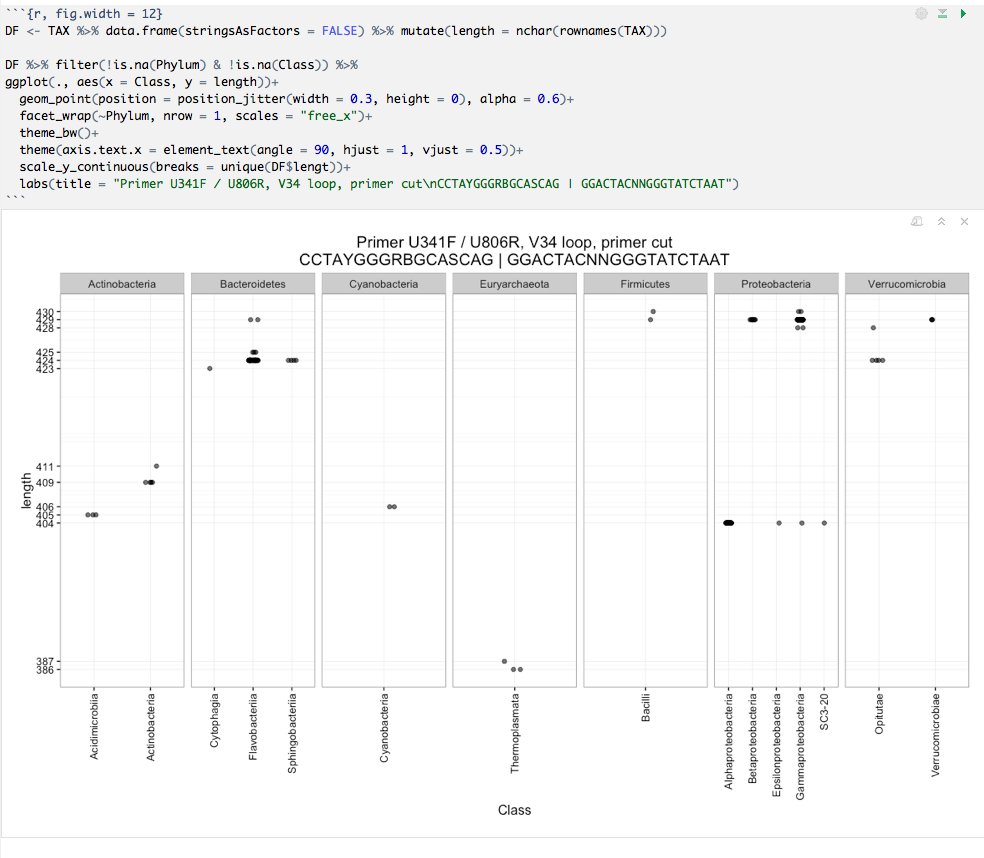Run all chunks above this chunk
This screenshot has width=984, height=858.
pos(943,13)
